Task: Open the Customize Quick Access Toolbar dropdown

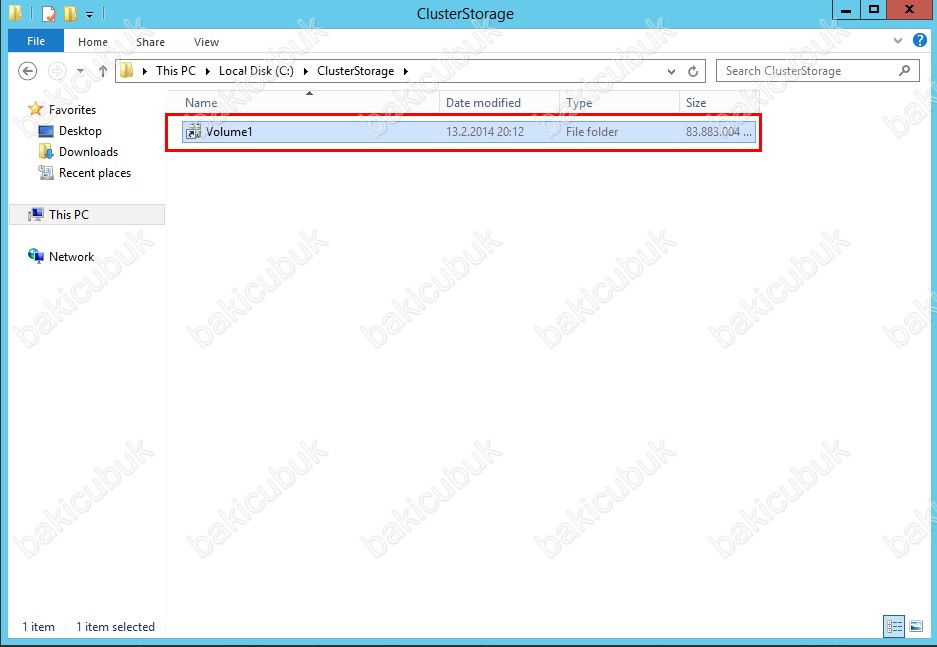Action: click(x=89, y=15)
